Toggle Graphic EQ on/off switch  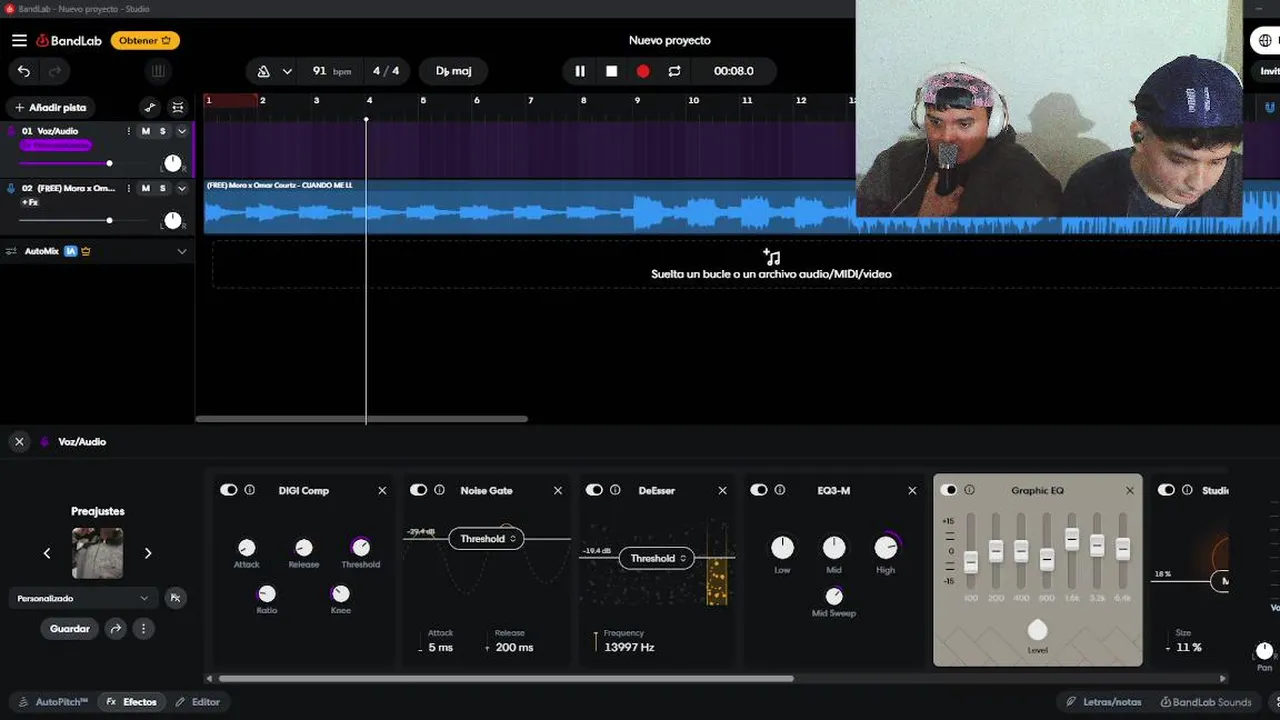(x=948, y=490)
